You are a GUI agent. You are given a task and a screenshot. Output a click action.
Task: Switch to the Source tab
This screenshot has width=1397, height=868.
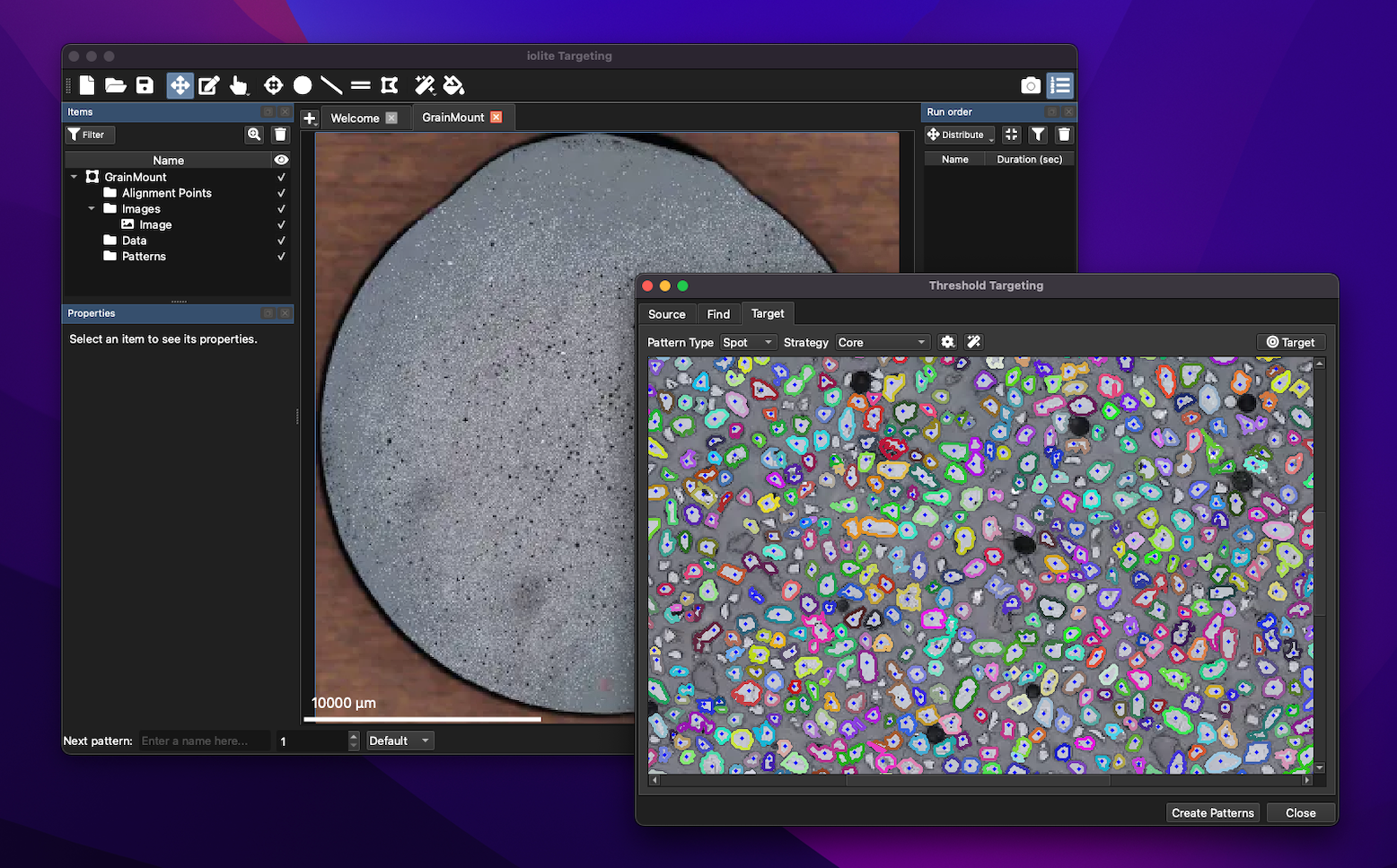pyautogui.click(x=666, y=314)
